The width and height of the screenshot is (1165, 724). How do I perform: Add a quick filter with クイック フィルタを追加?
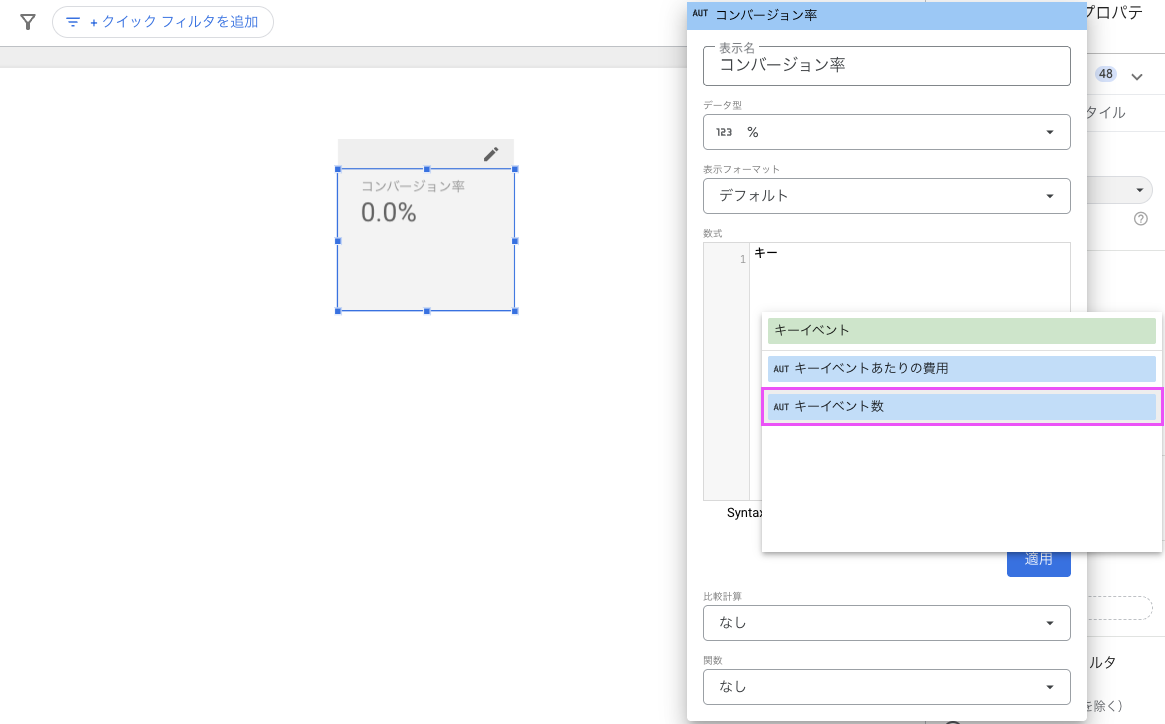click(x=163, y=22)
